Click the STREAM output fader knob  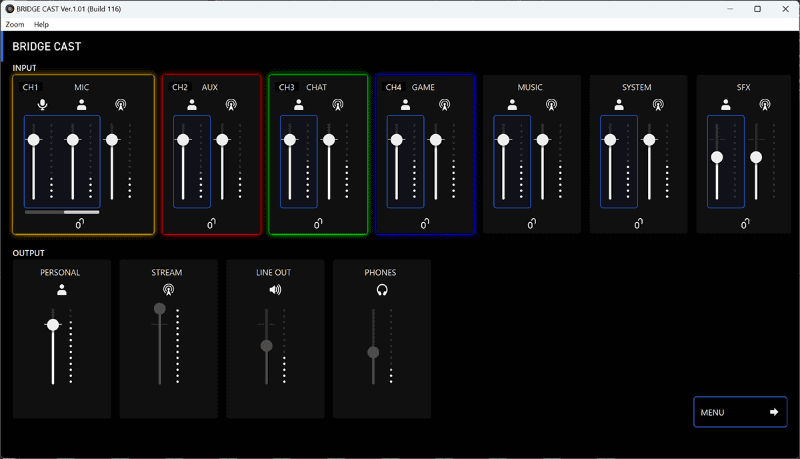tap(160, 309)
